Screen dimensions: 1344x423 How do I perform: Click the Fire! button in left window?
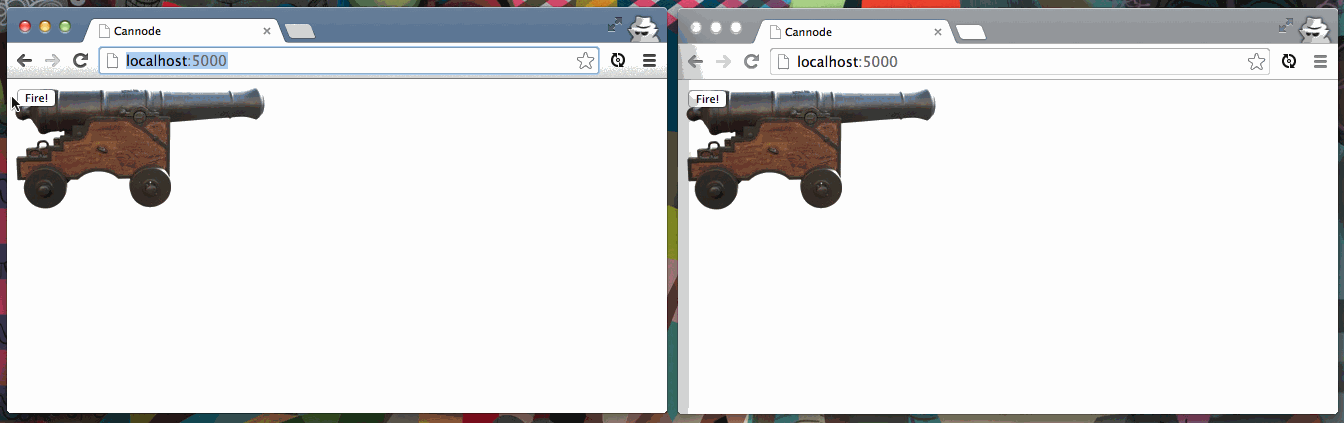[x=37, y=98]
